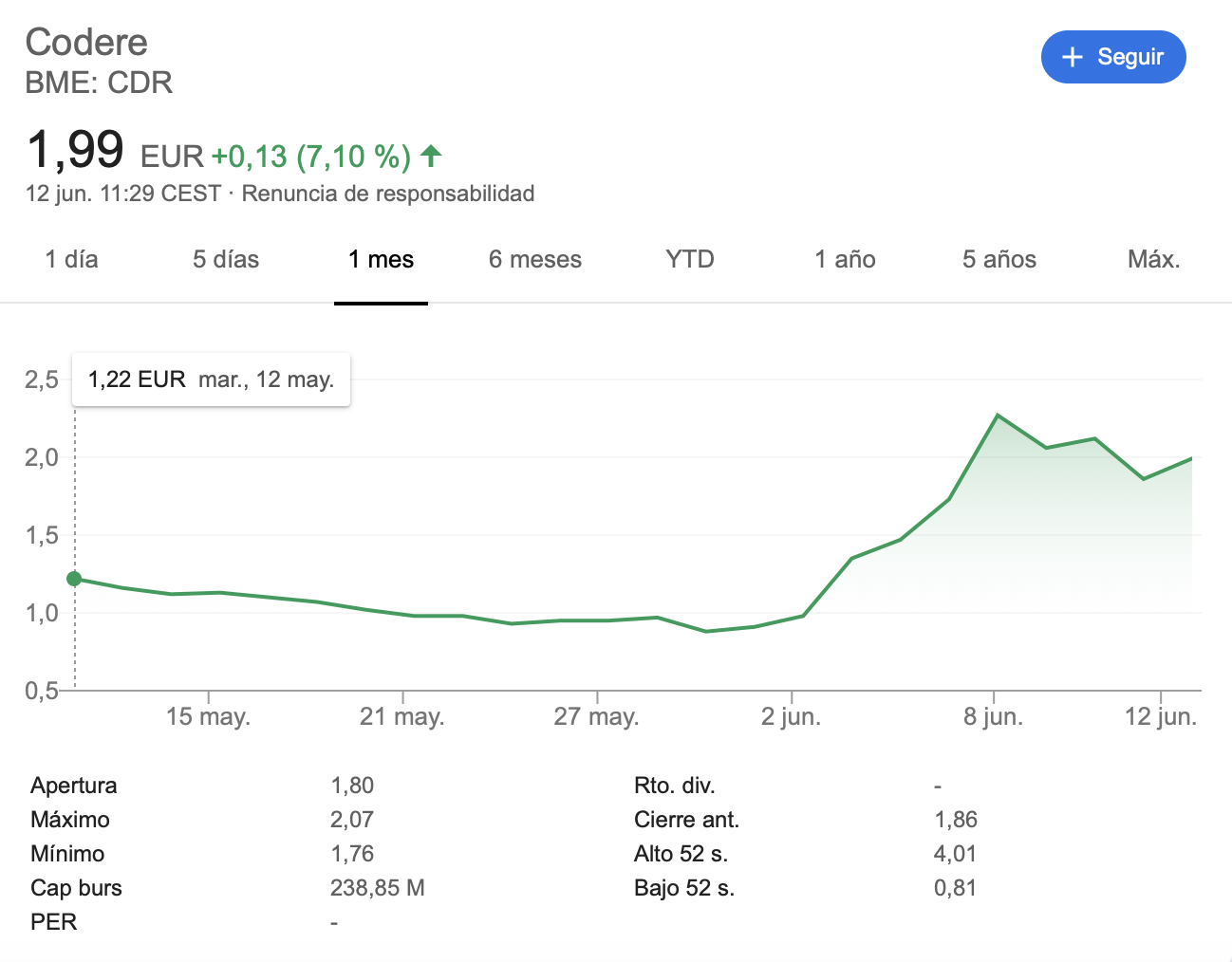Select the 1 día tab
Image resolution: width=1232 pixels, height=962 pixels.
[72, 259]
